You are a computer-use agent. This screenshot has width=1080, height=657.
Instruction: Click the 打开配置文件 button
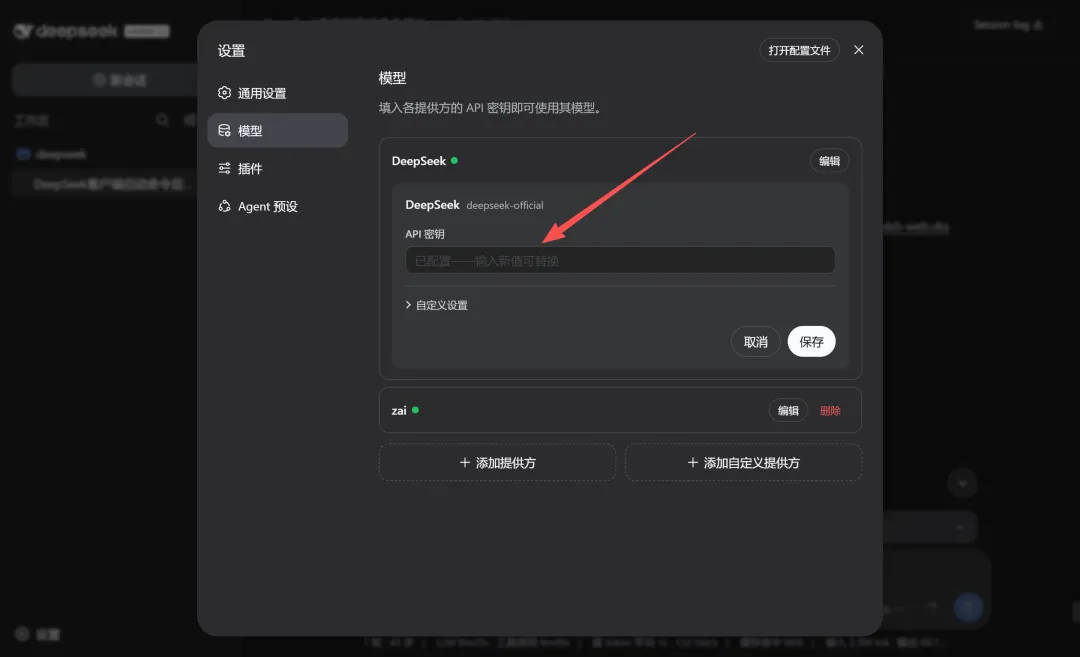tap(799, 50)
